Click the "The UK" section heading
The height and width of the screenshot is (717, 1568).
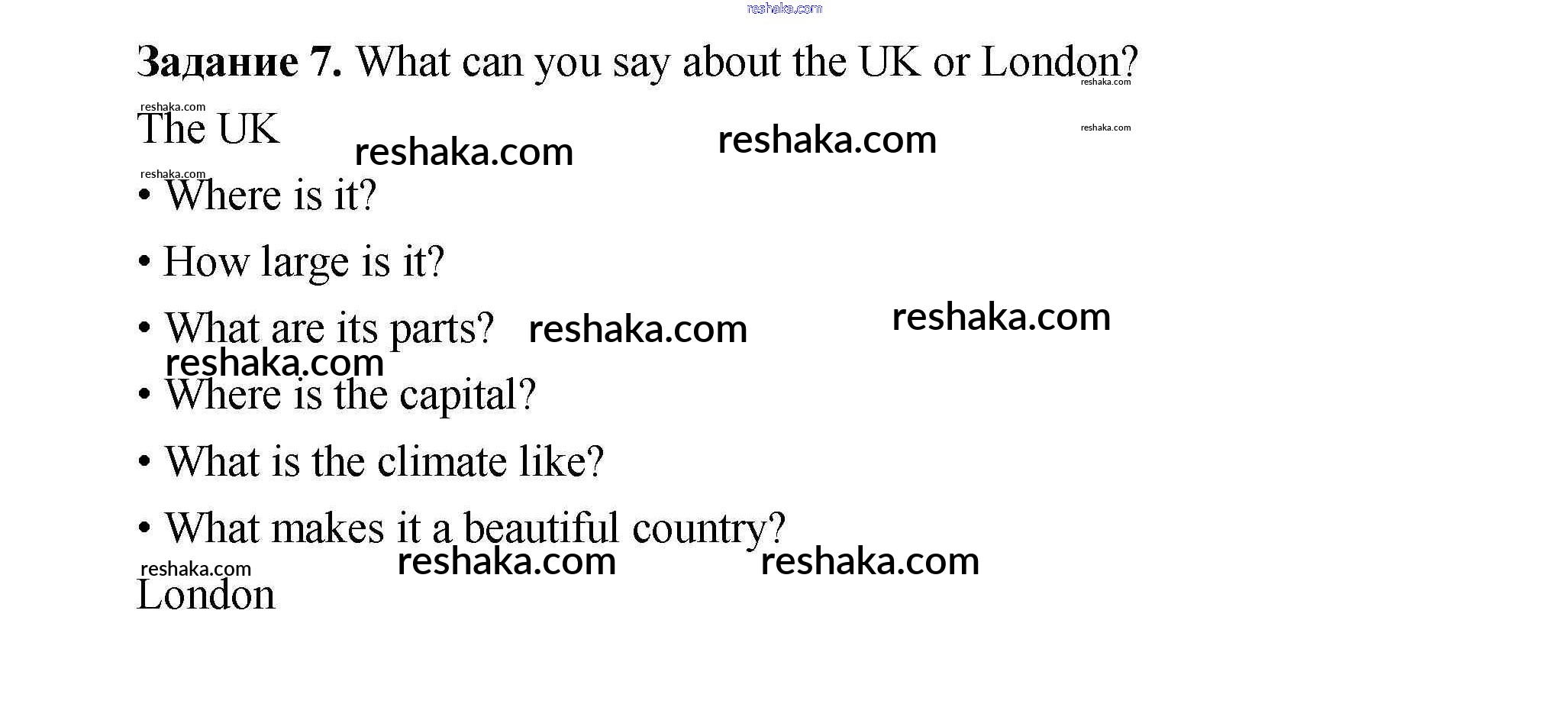(x=208, y=130)
